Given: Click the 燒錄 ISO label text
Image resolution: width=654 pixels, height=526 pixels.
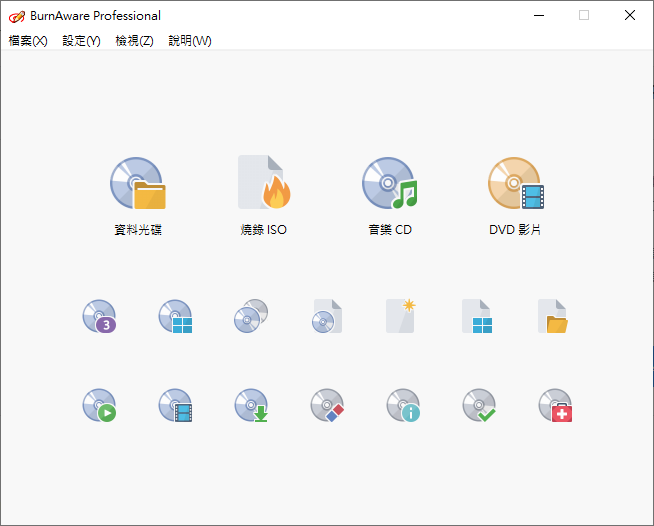Looking at the screenshot, I should (x=264, y=229).
